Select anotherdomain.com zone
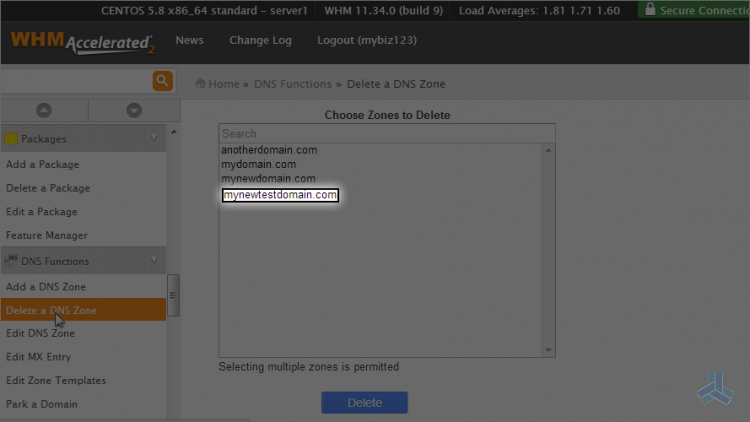Screen dimensions: 750x422 pos(269,150)
